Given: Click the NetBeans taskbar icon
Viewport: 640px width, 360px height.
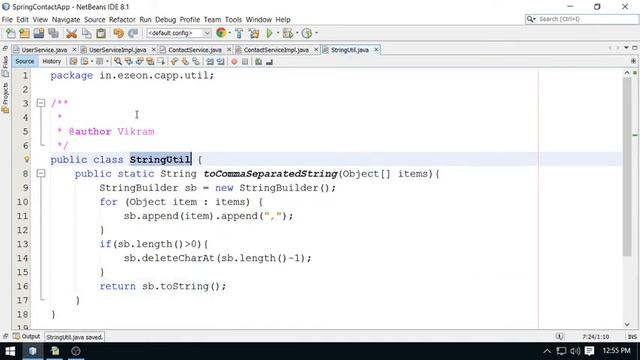Looking at the screenshot, I should pyautogui.click(x=33, y=351).
